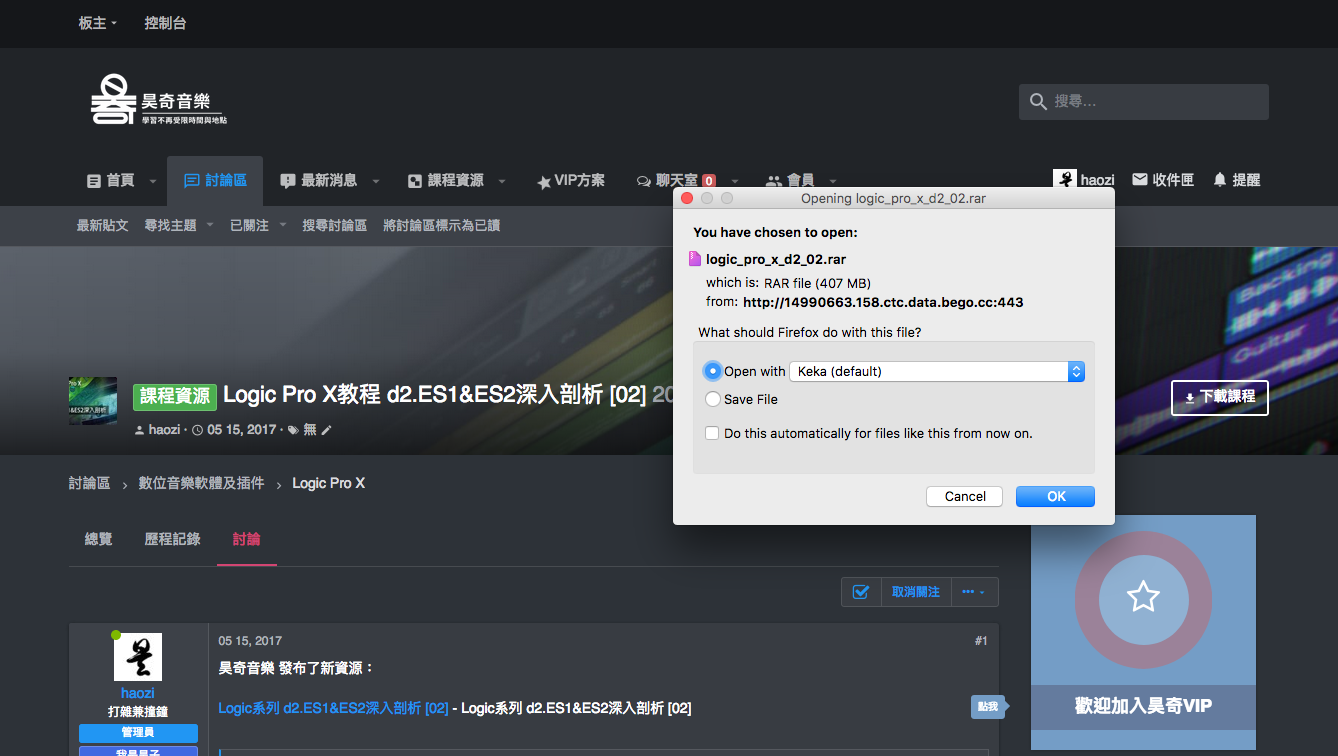Click the haozi author name in byline

click(164, 430)
